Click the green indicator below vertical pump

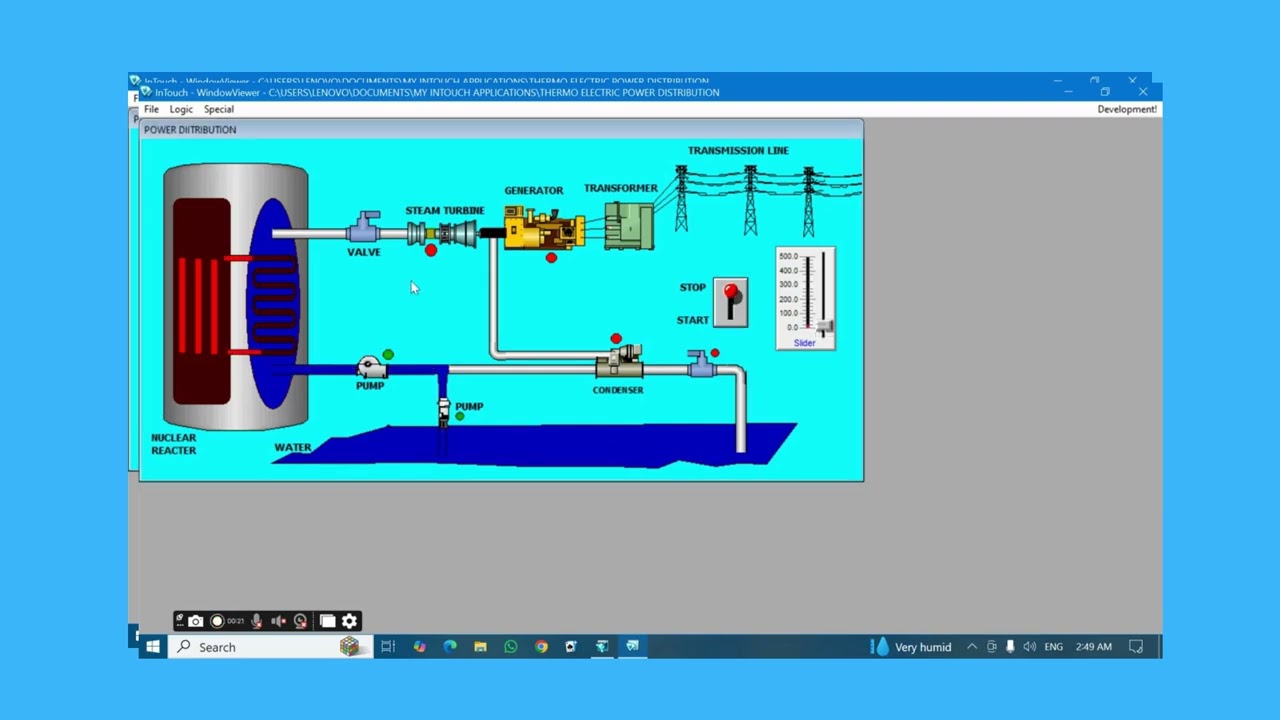460,416
